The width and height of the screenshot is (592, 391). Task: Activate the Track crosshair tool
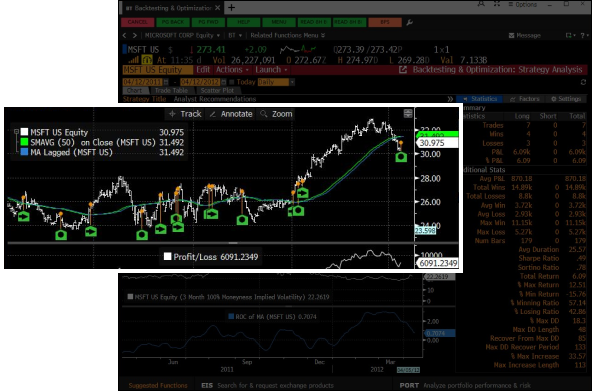185,114
